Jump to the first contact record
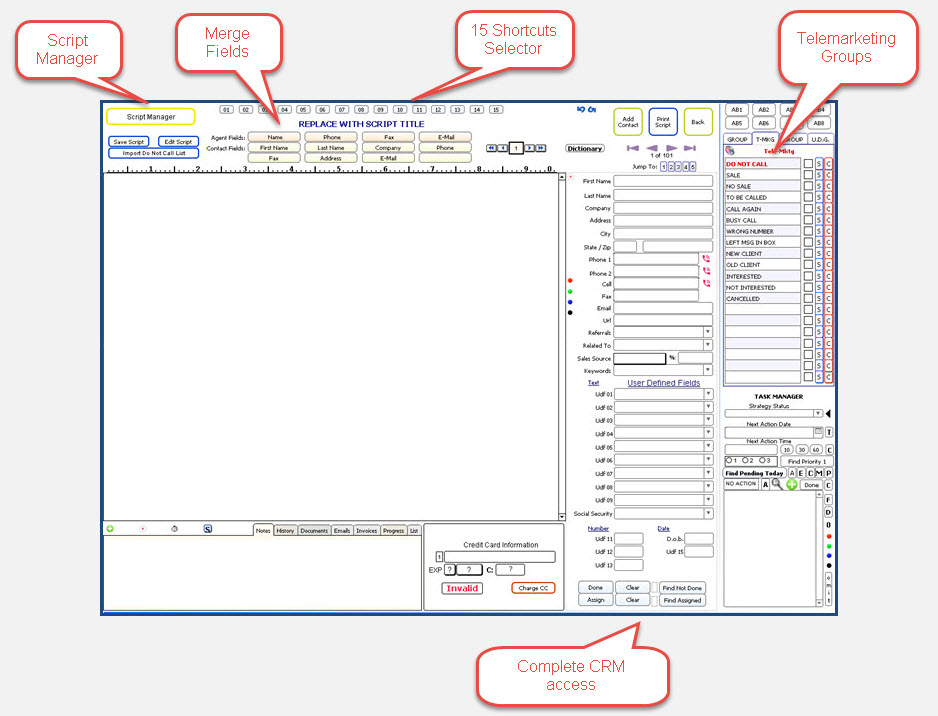Image resolution: width=938 pixels, height=716 pixels. pos(632,148)
